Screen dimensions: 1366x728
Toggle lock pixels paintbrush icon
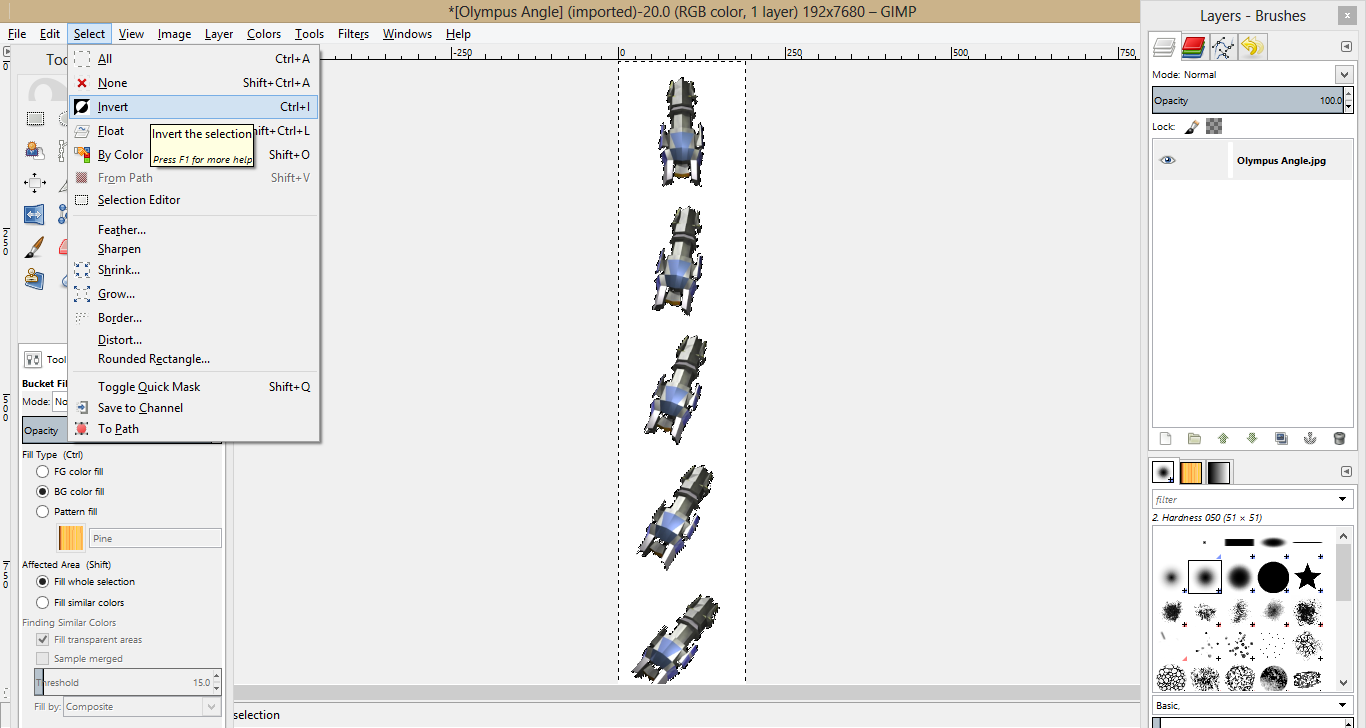click(x=1192, y=127)
